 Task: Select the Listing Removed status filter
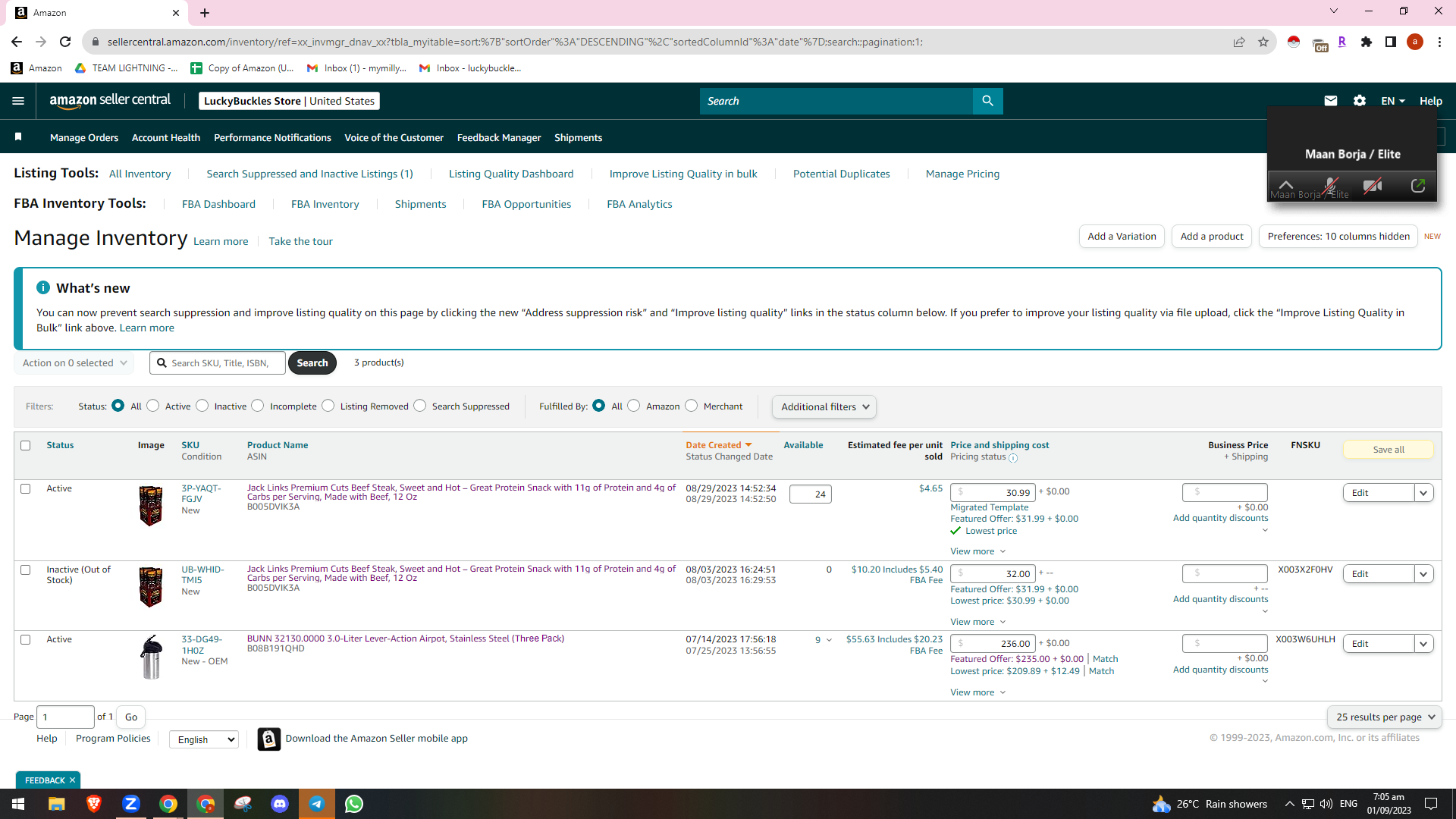pyautogui.click(x=328, y=406)
